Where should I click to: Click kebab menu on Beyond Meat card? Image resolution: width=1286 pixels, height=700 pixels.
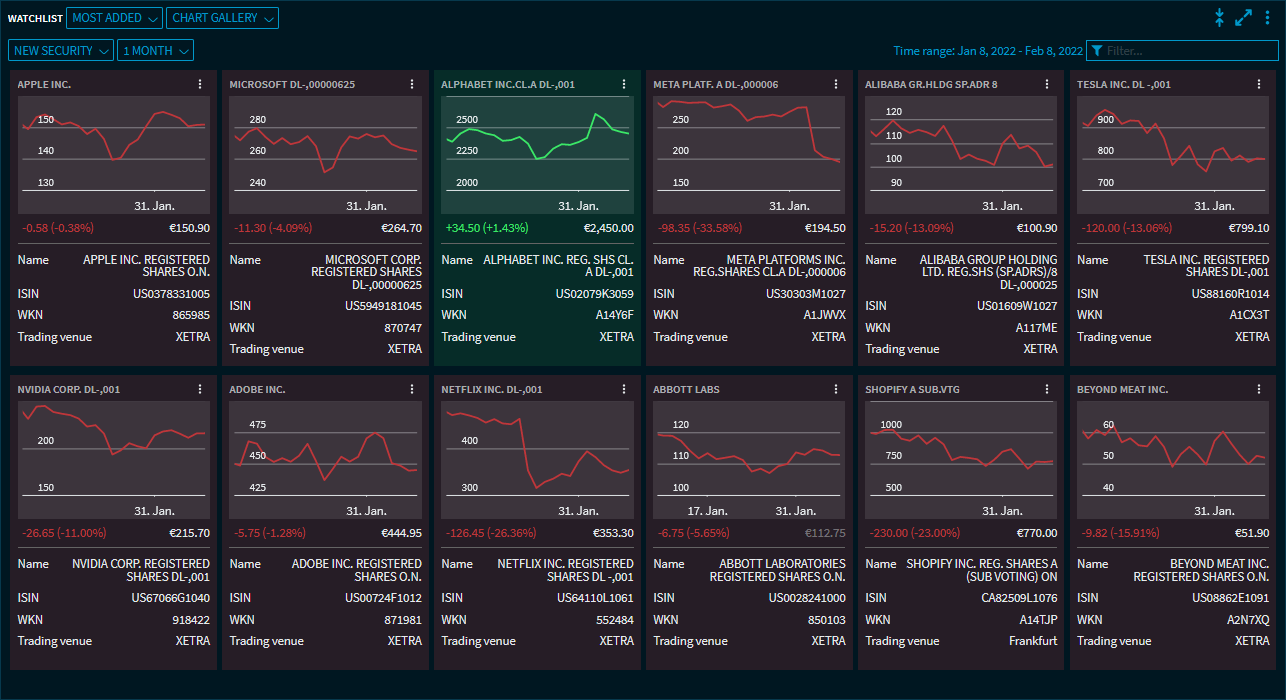pos(1260,389)
